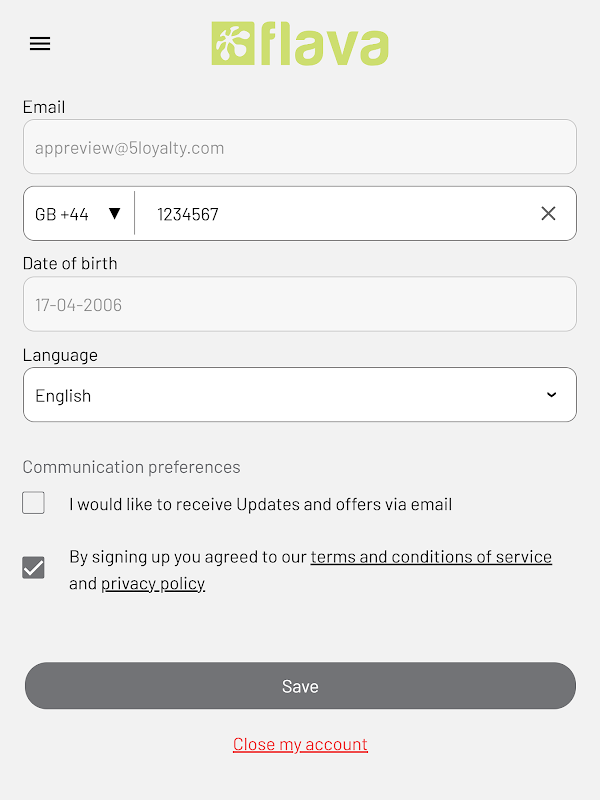Open the hamburger navigation menu
Image resolution: width=600 pixels, height=800 pixels.
pos(40,44)
